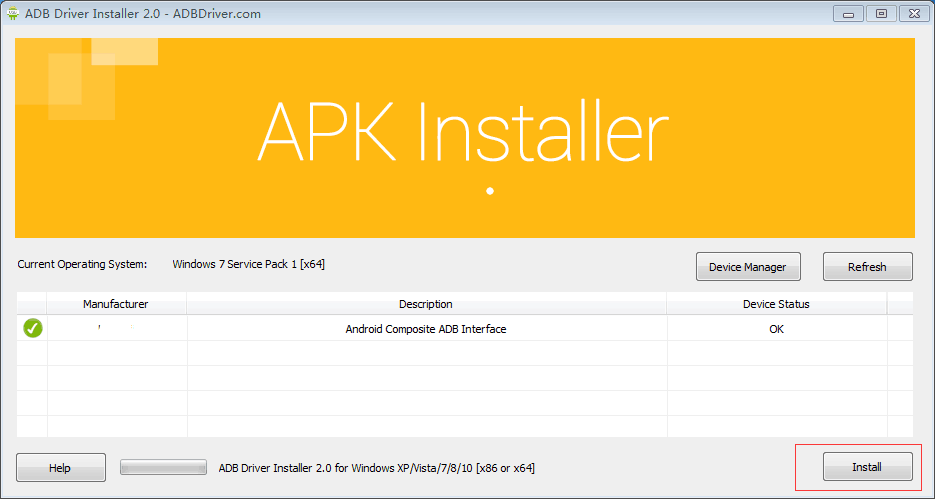Click Windows 7 Service Pack 1 text

[249, 264]
